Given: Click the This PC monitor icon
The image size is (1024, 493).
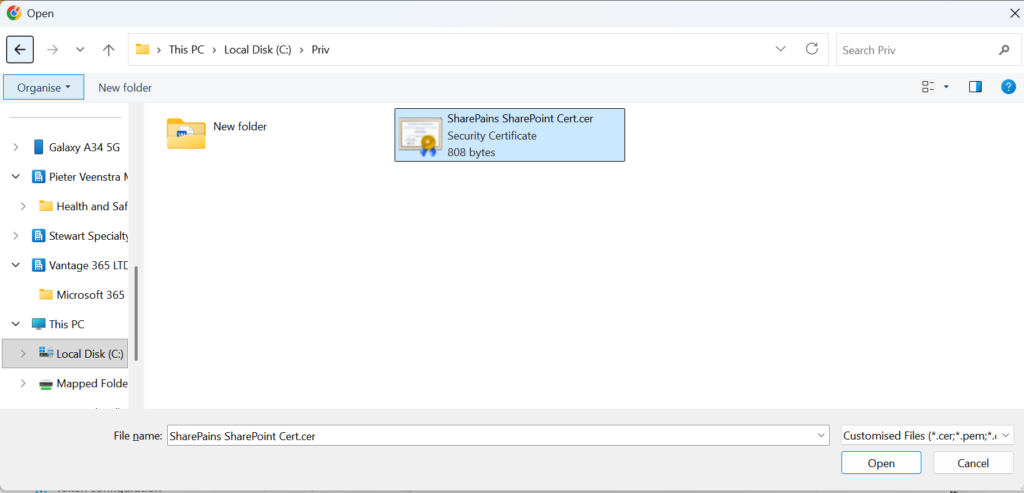Looking at the screenshot, I should tap(39, 324).
